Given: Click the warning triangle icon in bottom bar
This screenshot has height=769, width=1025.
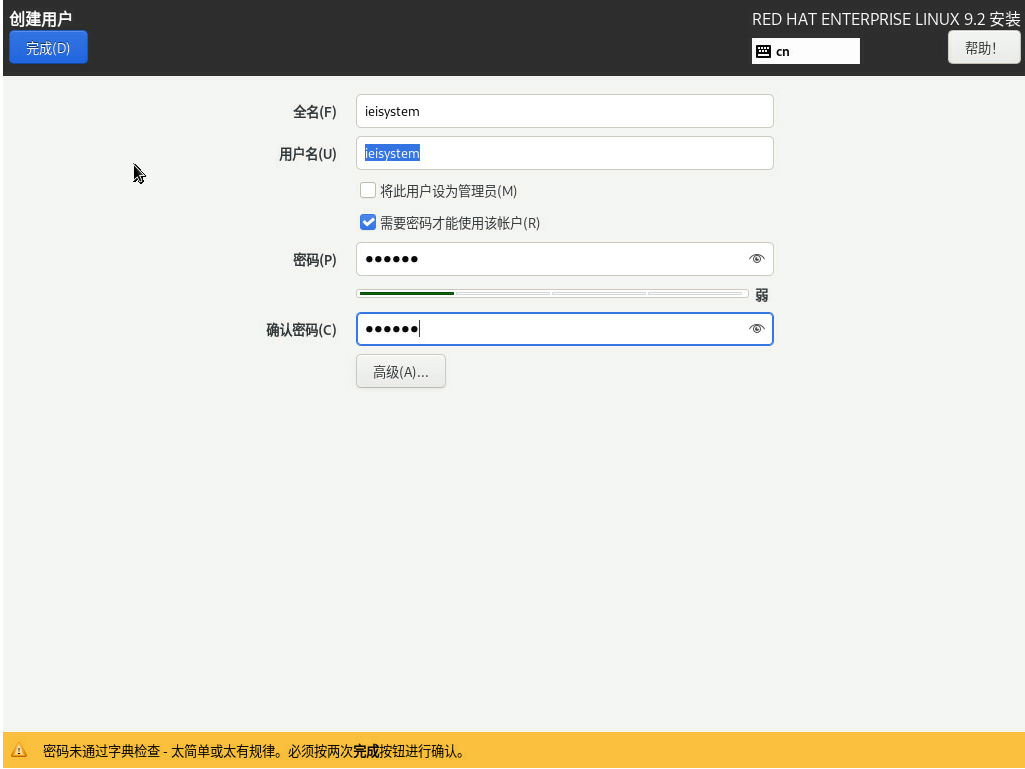Looking at the screenshot, I should pos(19,751).
